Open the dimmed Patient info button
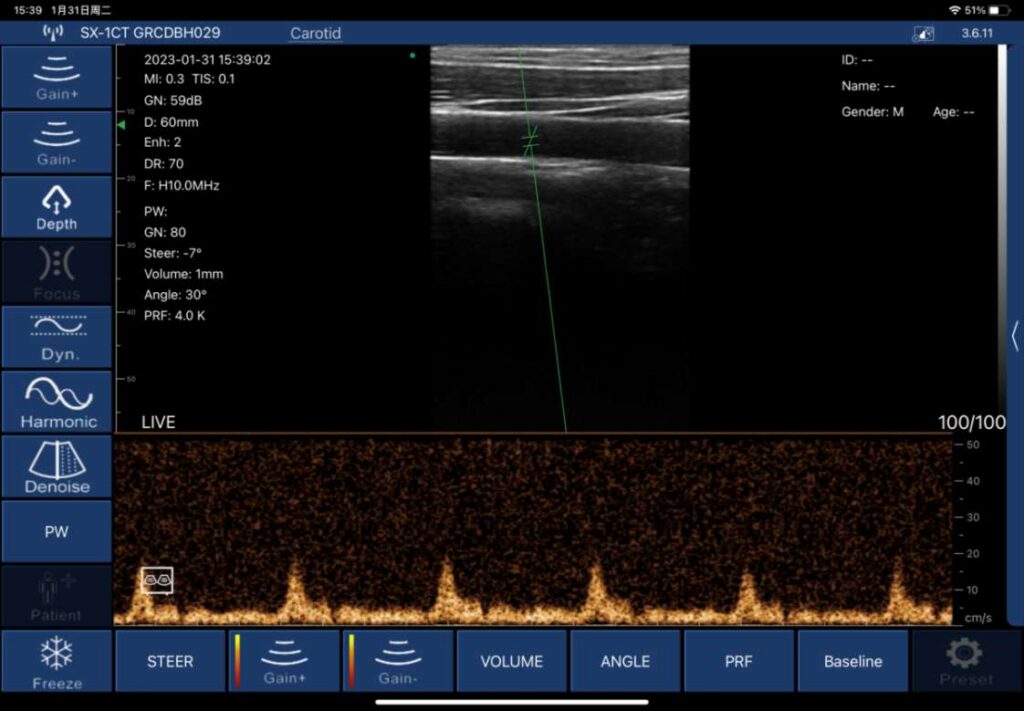This screenshot has width=1024, height=711. pos(56,596)
